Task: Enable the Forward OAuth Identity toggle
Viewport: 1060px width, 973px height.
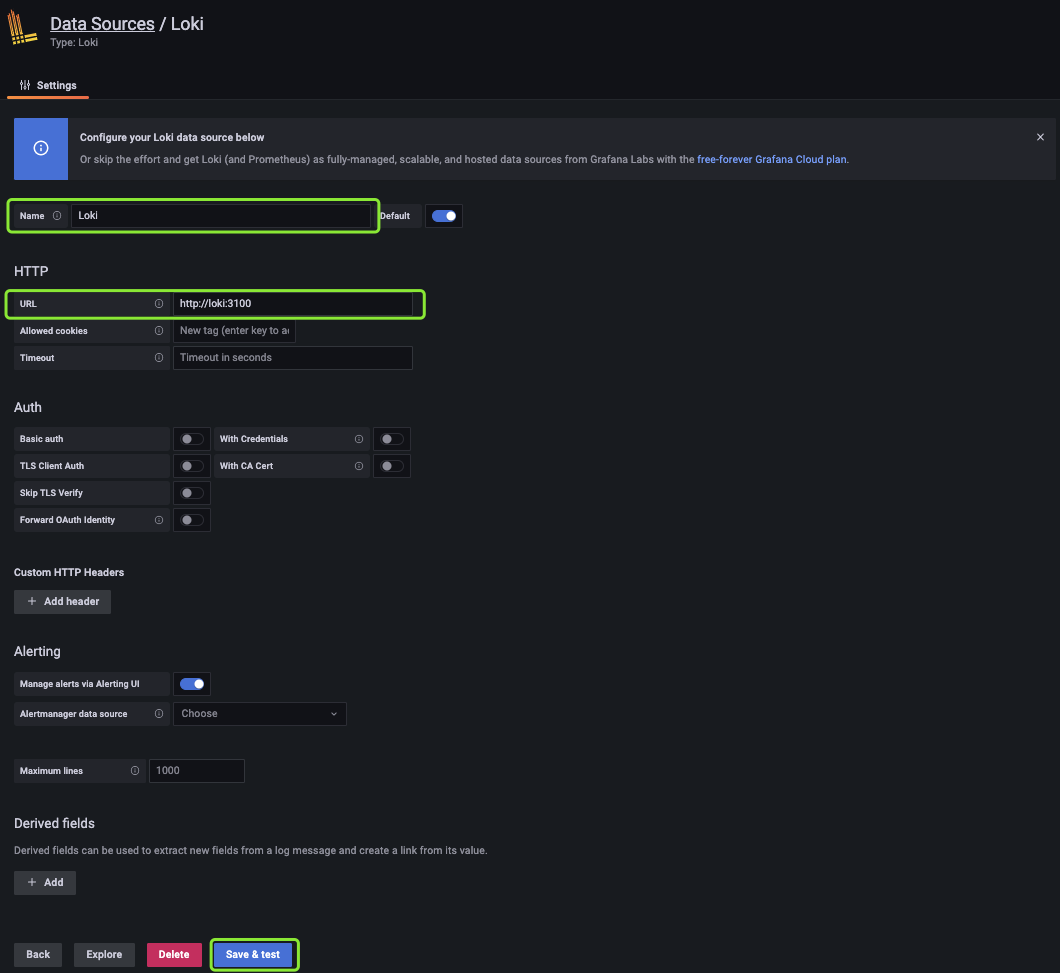Action: point(192,520)
